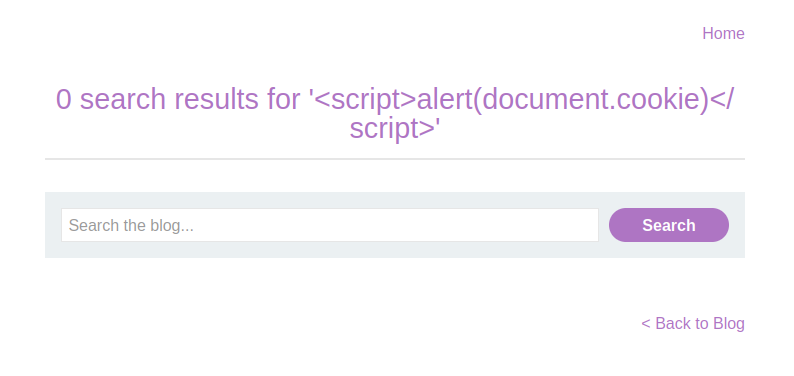Screen dimensions: 794x376
Task: Click the word 'Search' on the rounded button
Action: click(x=668, y=225)
